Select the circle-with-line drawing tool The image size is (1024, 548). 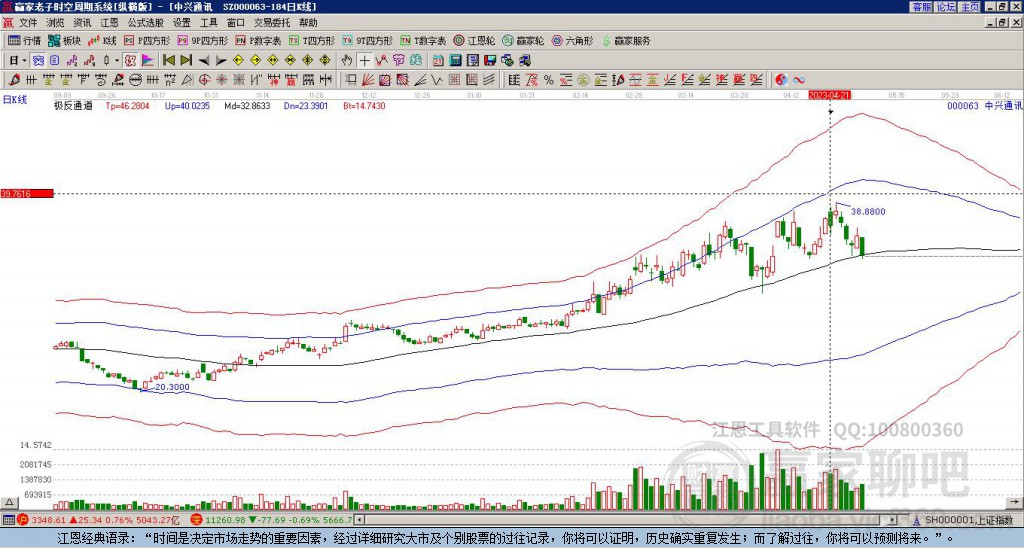coord(136,80)
